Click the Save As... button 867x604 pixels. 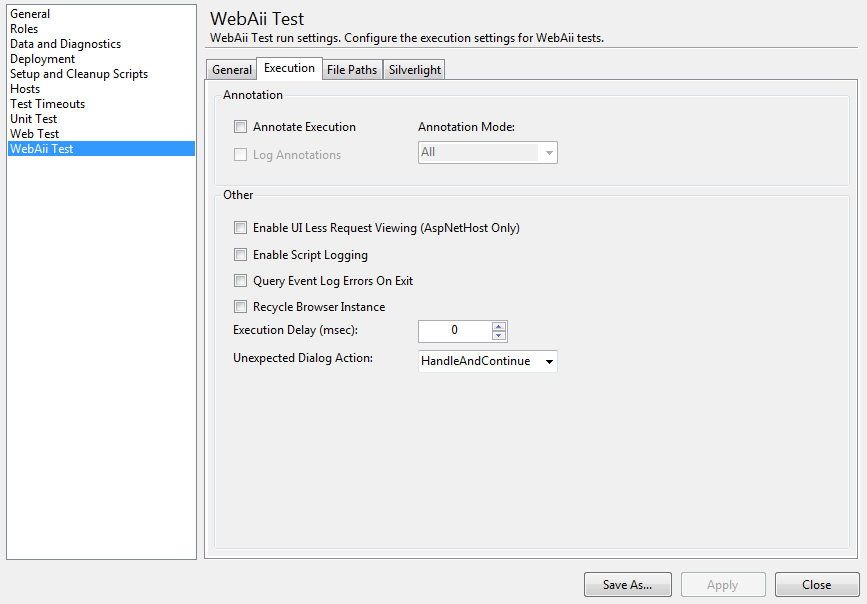627,585
